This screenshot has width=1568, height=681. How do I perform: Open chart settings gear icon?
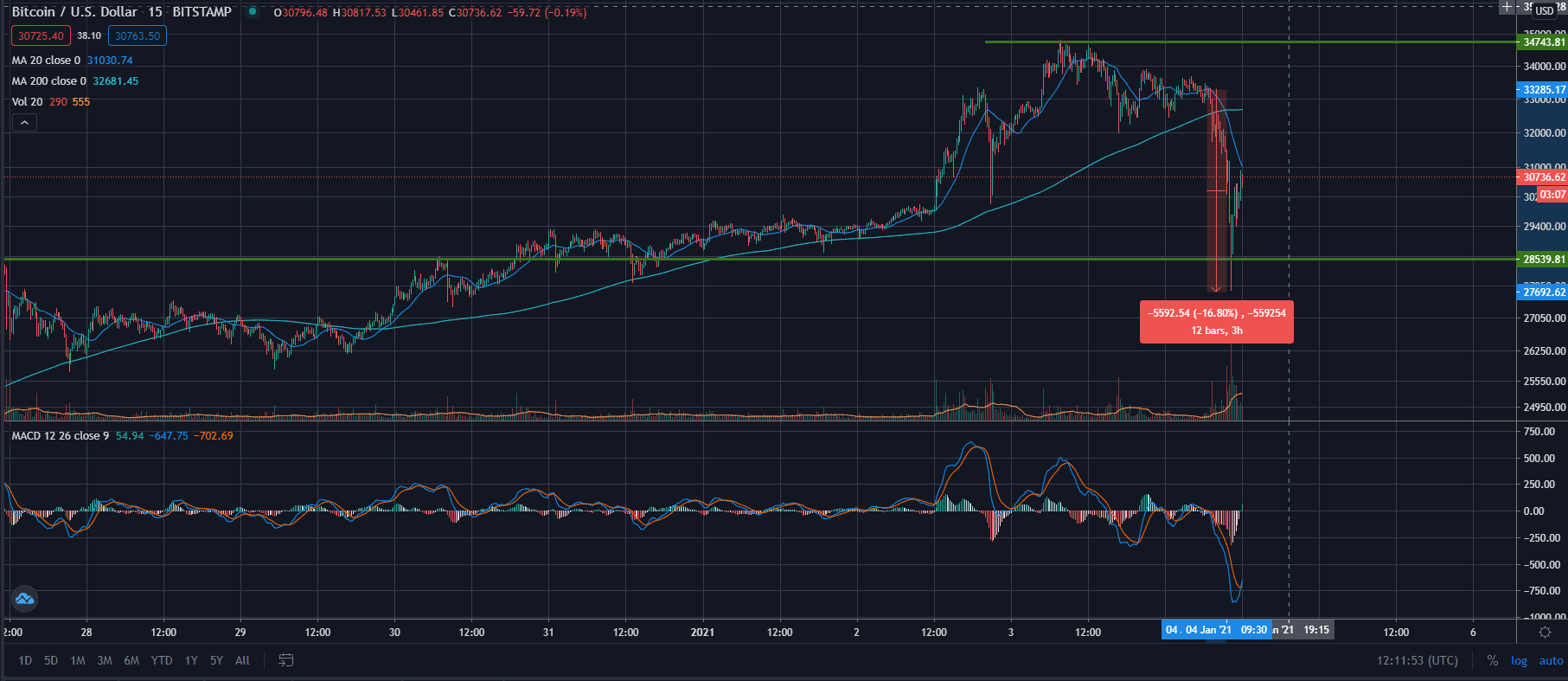point(1545,632)
